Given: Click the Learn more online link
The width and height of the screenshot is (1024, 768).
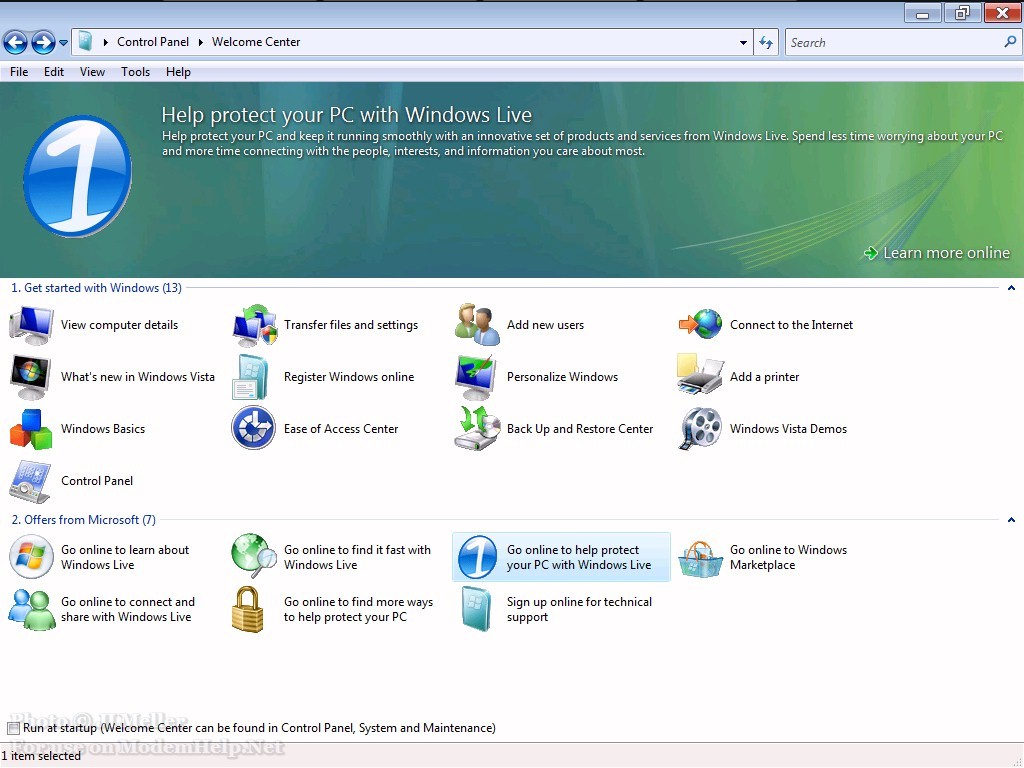Looking at the screenshot, I should [x=937, y=253].
